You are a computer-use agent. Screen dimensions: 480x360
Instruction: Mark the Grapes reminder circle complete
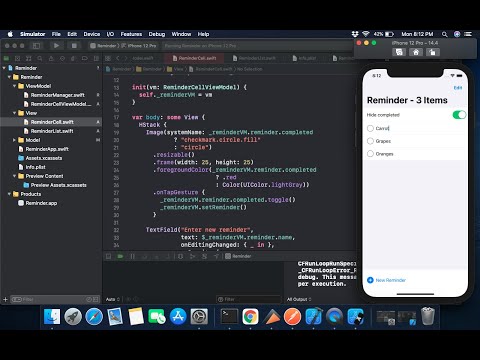coord(370,141)
